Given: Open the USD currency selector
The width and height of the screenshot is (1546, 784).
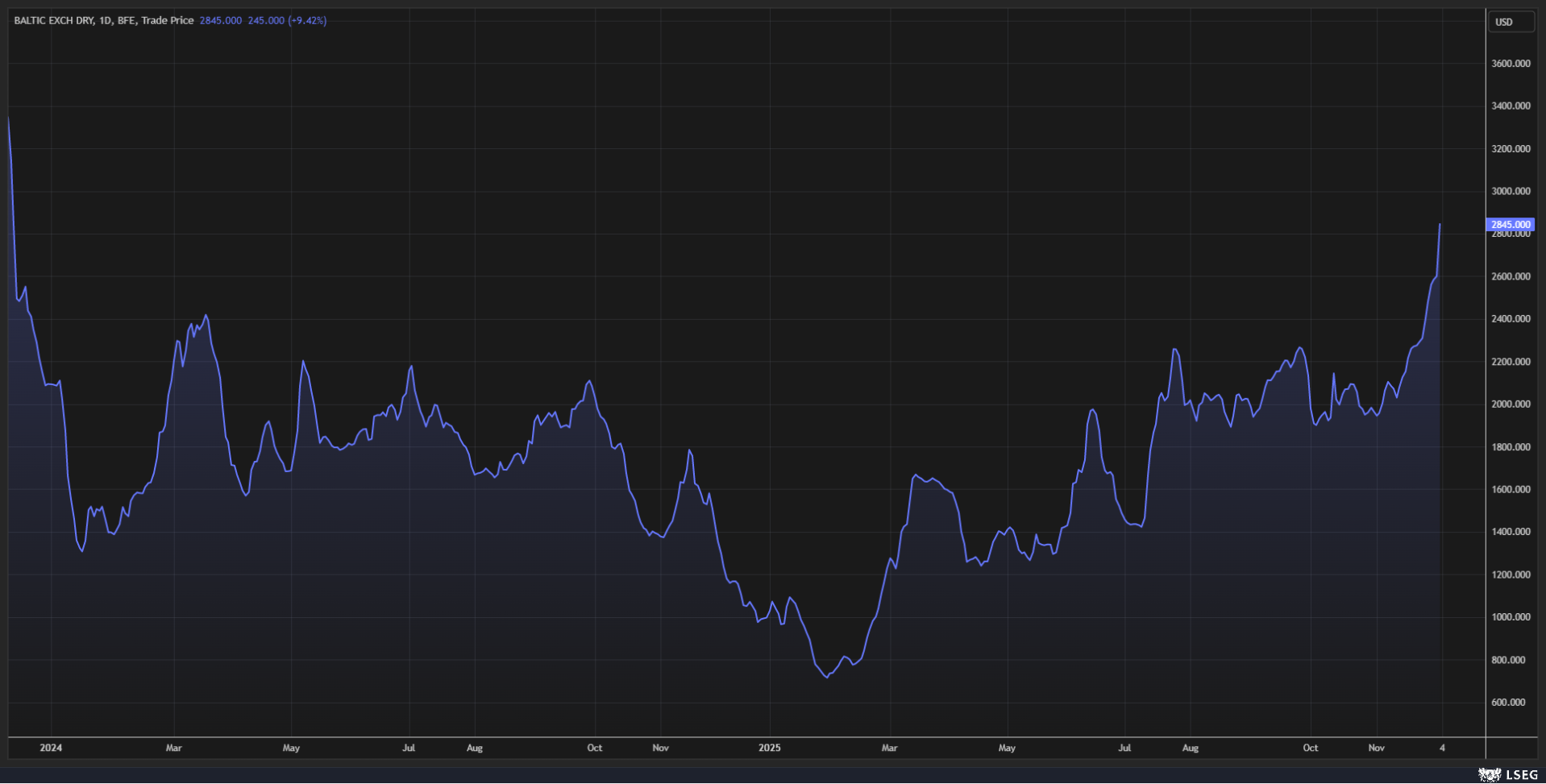Looking at the screenshot, I should 1510,22.
